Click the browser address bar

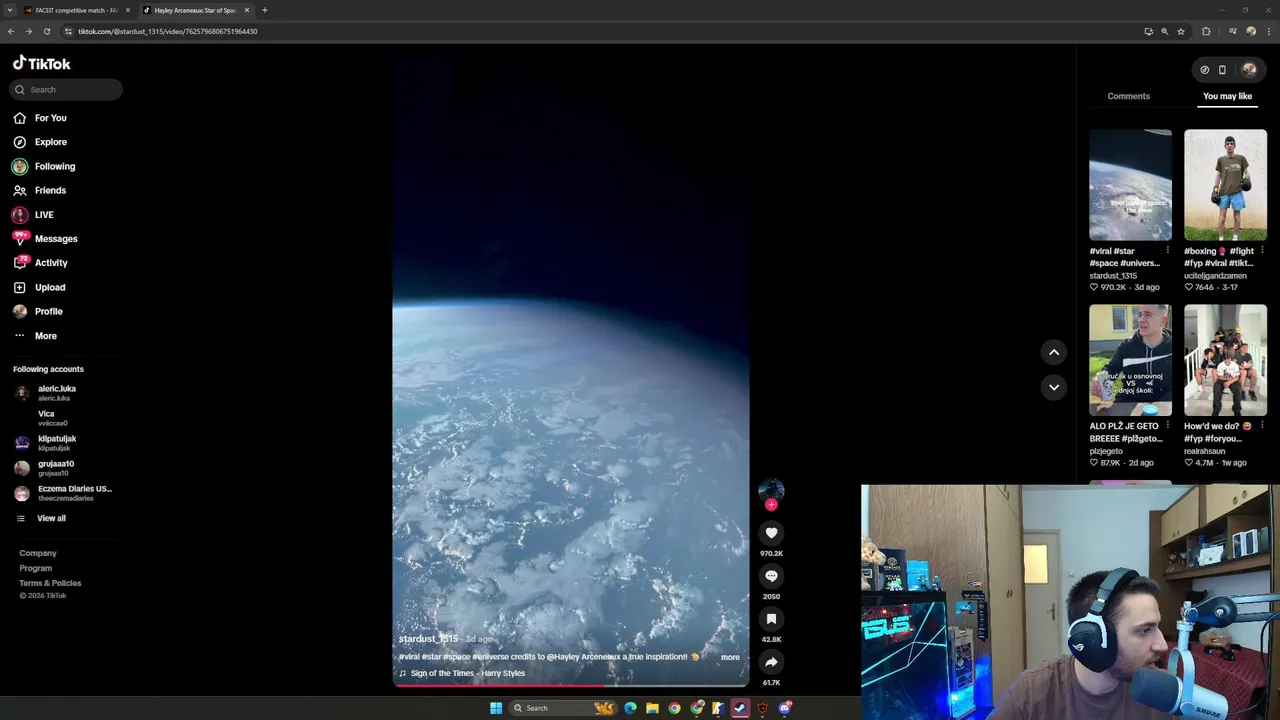(600, 31)
